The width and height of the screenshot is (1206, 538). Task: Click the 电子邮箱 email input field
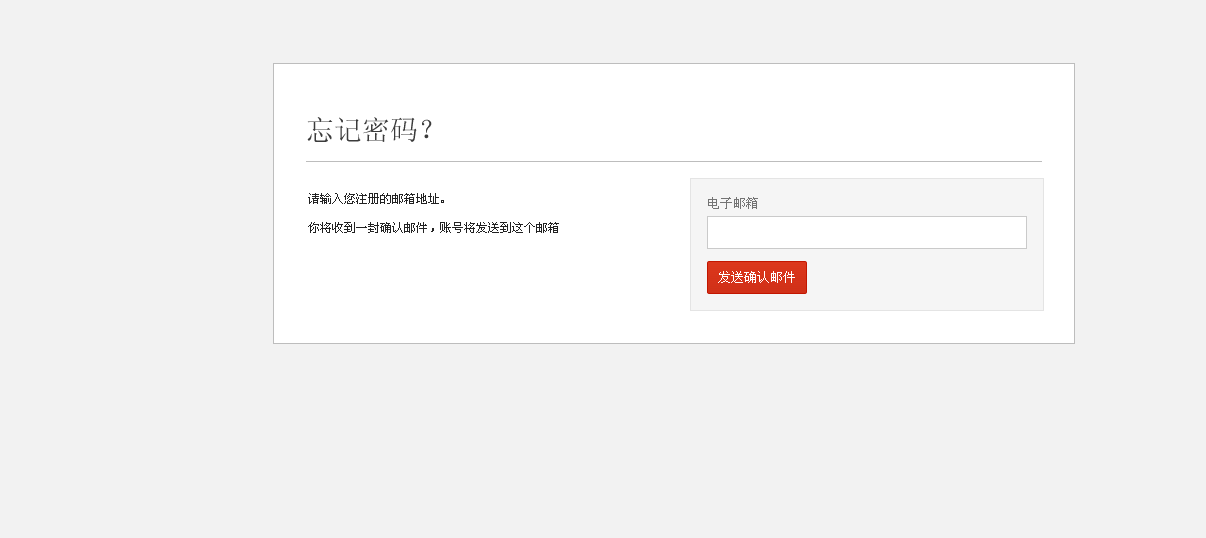click(866, 232)
